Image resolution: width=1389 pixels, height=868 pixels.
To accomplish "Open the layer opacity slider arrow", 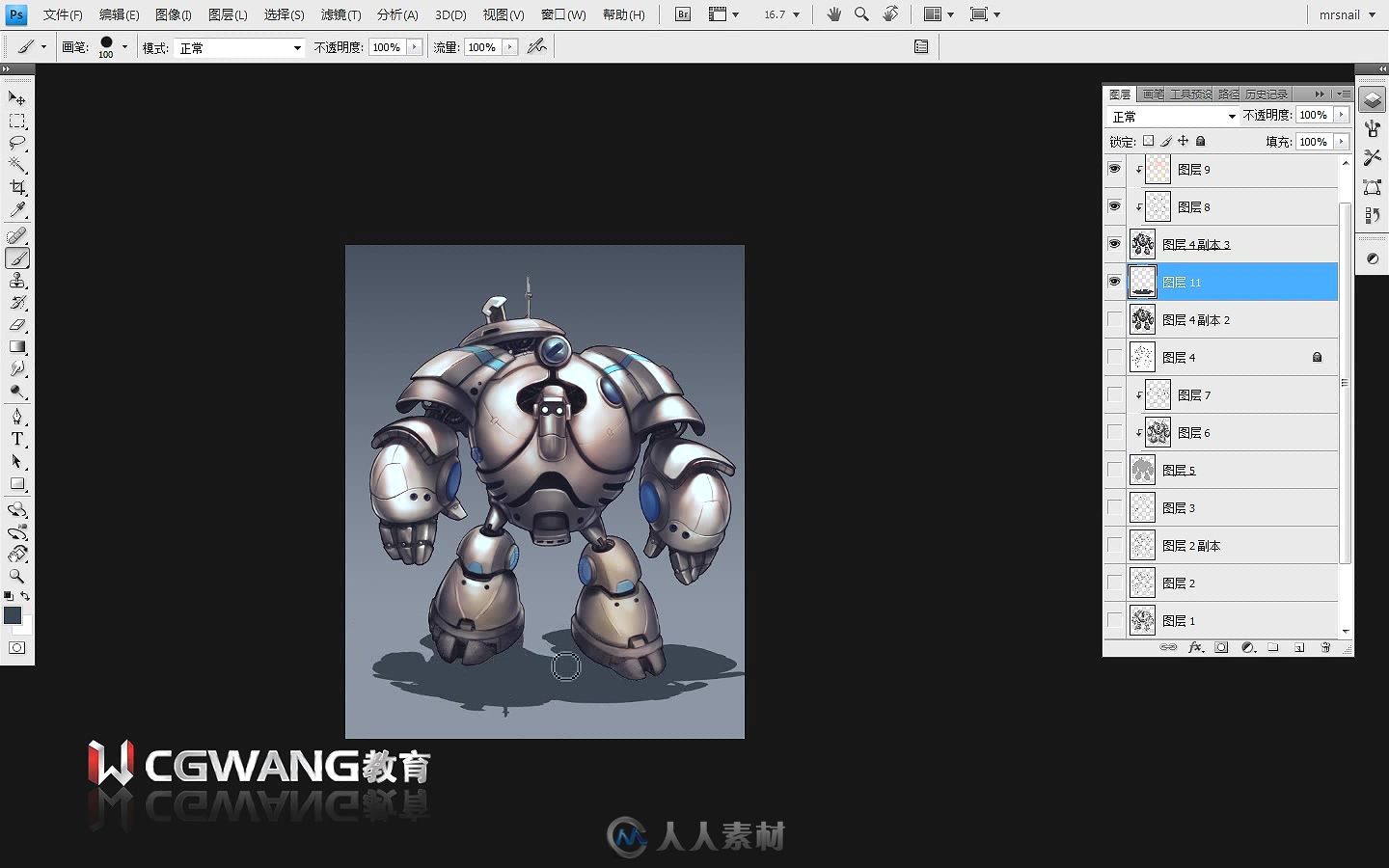I will click(1342, 115).
